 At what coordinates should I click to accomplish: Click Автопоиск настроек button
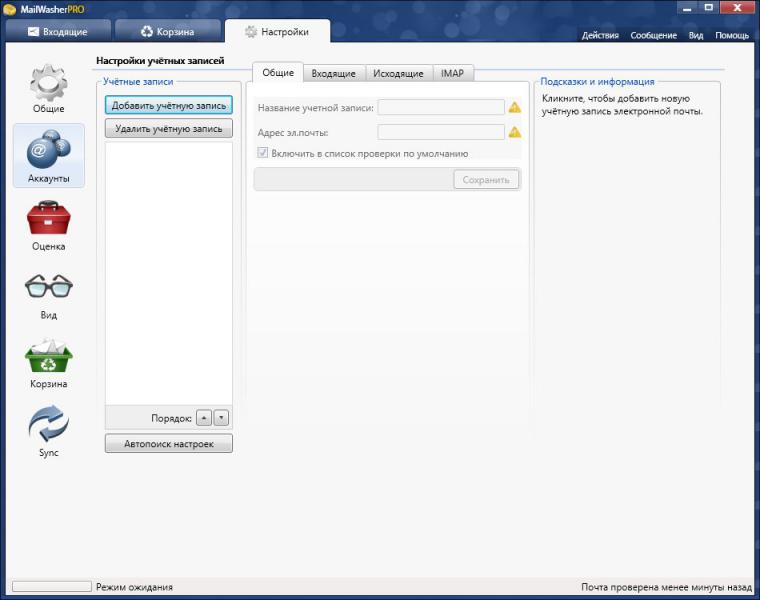169,443
